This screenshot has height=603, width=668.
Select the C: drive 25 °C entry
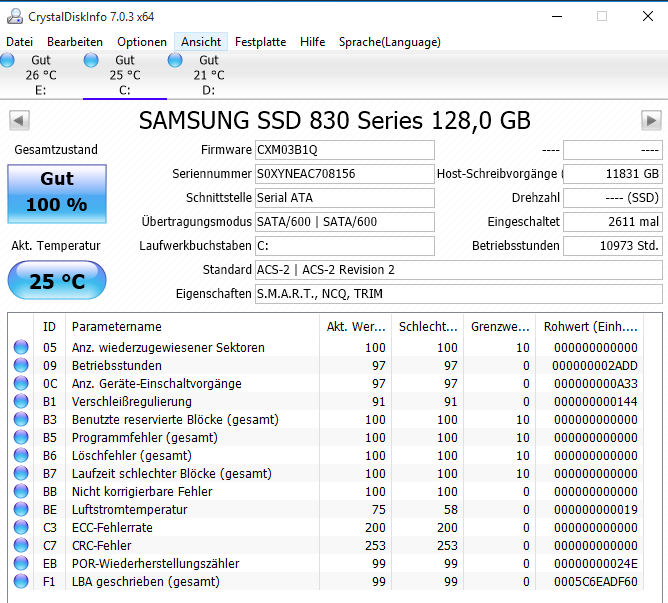(125, 75)
